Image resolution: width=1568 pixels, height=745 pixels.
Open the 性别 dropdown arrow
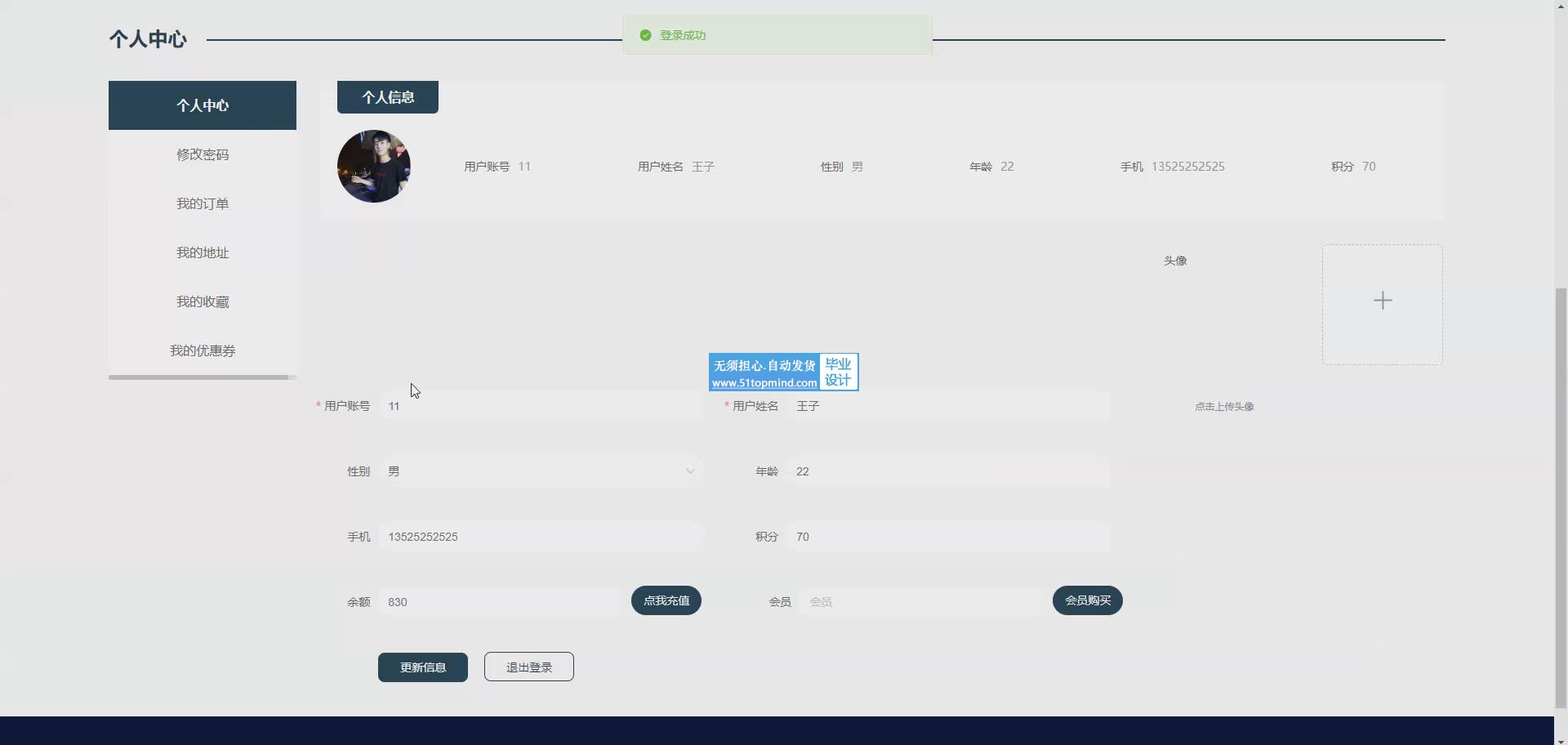point(690,471)
